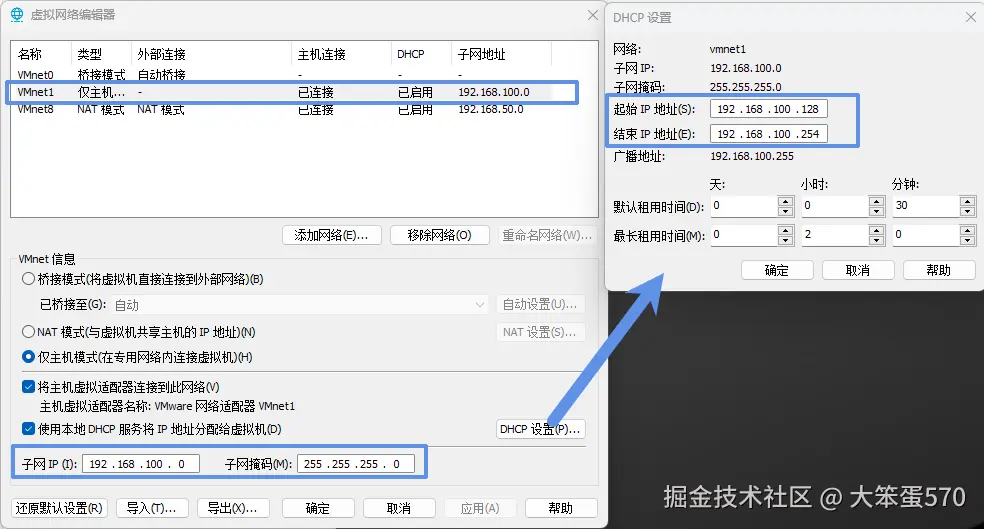Click the 主机连接 column header

(341, 55)
